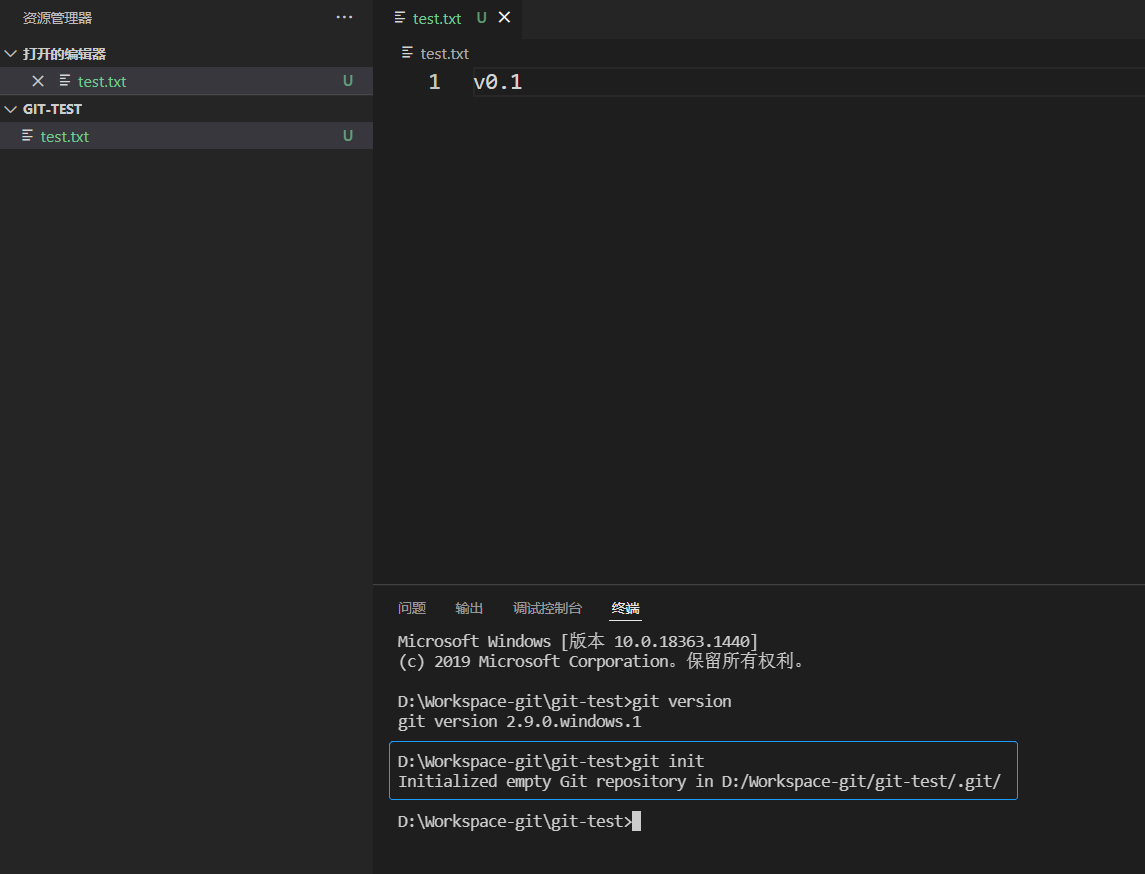Click the 资源管理器 panel title
This screenshot has height=874, width=1145.
57,18
